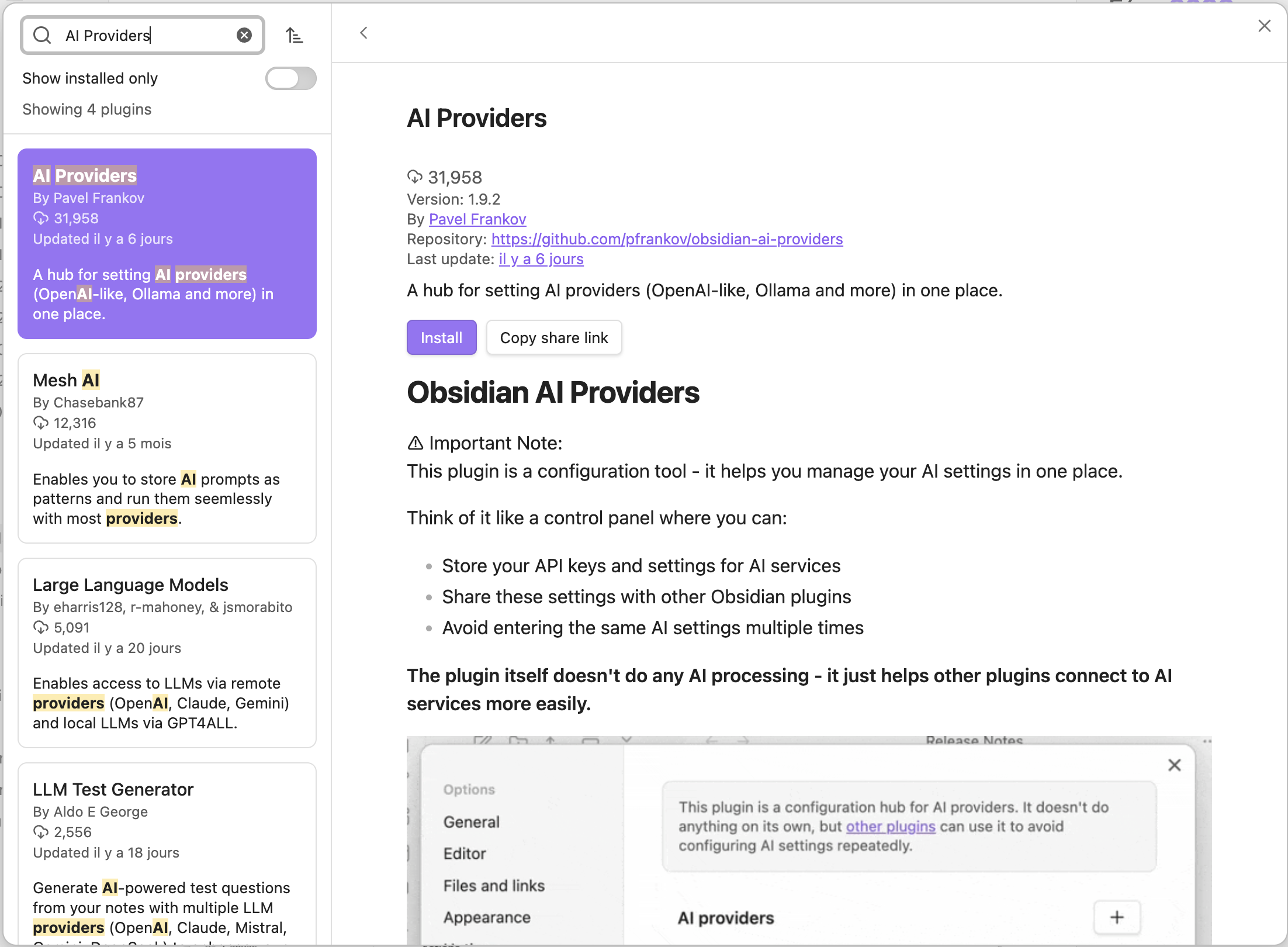
Task: Select the LLM Test Generator plugin
Action: [x=167, y=853]
